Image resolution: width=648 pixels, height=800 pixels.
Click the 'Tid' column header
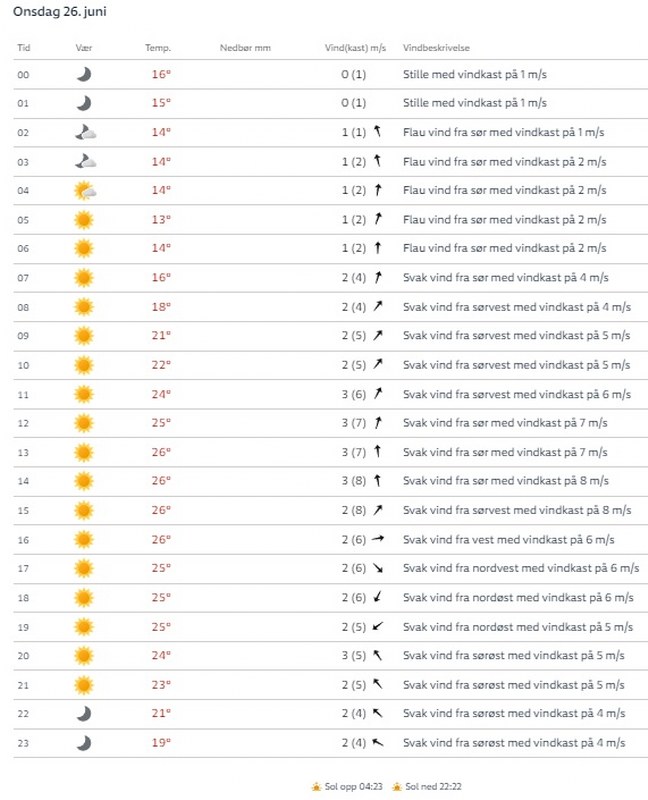(x=24, y=48)
